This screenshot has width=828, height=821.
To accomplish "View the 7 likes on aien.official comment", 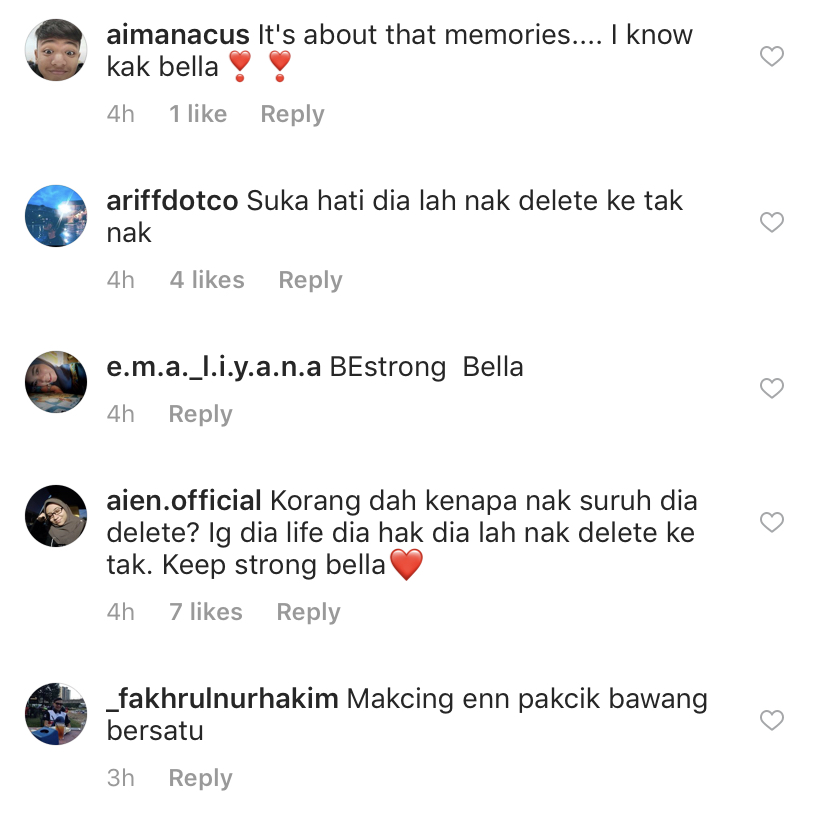I will tap(206, 612).
